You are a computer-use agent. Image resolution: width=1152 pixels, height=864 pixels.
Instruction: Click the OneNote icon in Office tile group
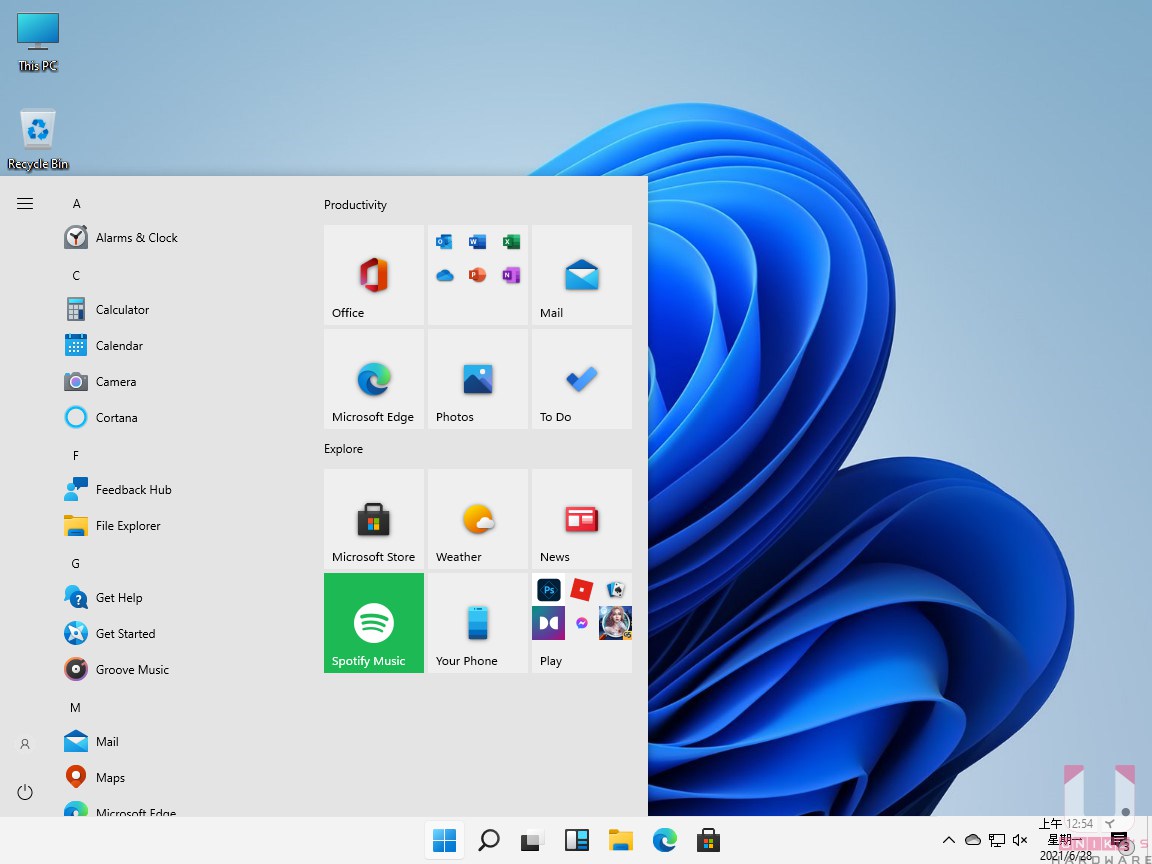coord(511,276)
